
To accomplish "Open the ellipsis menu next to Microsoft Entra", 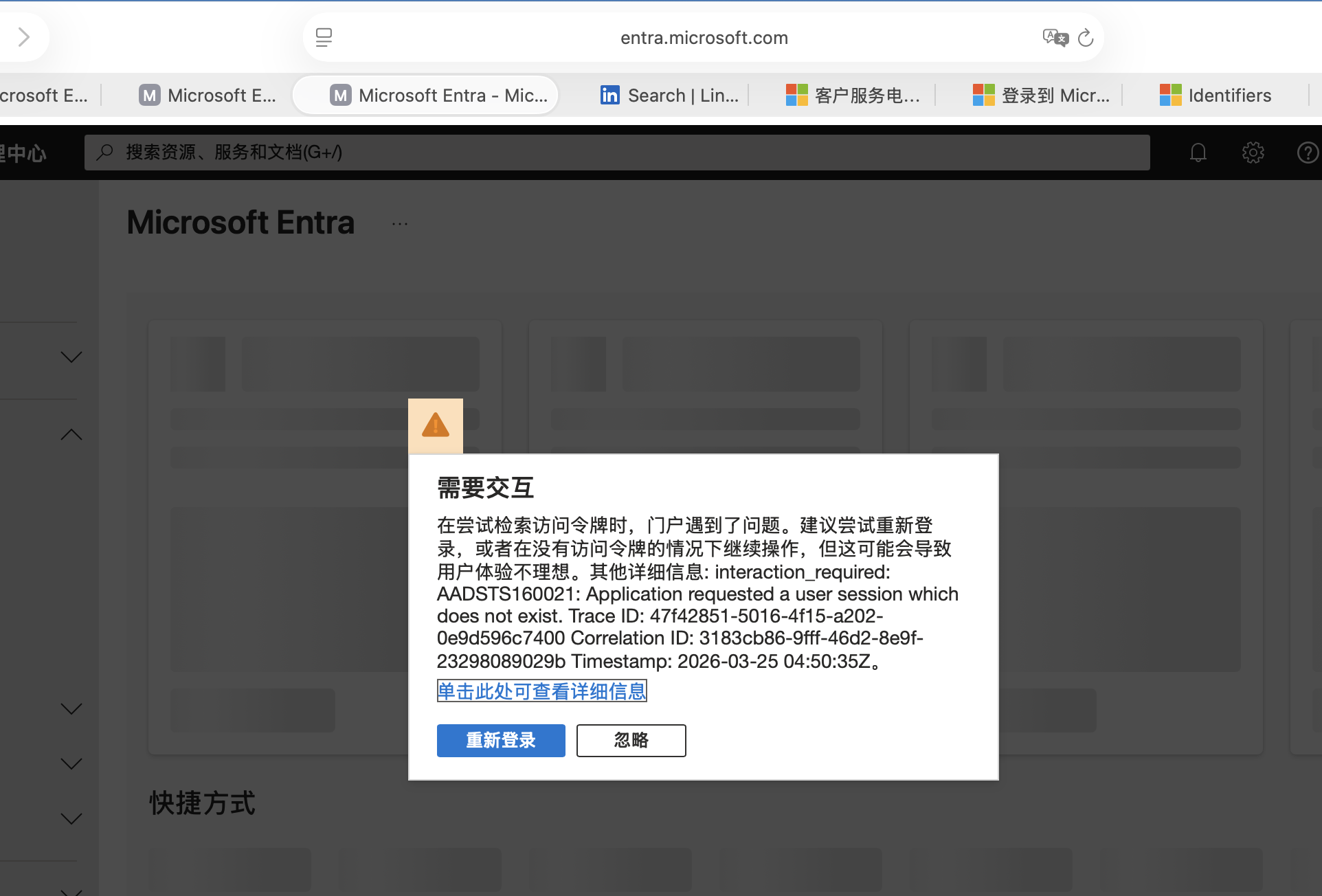I will (x=400, y=224).
